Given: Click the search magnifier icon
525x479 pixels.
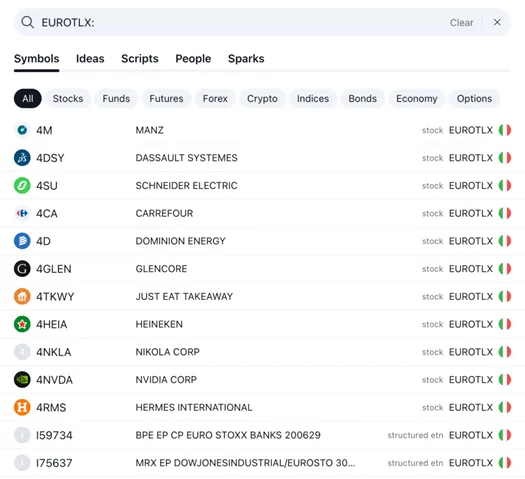Looking at the screenshot, I should pyautogui.click(x=27, y=22).
